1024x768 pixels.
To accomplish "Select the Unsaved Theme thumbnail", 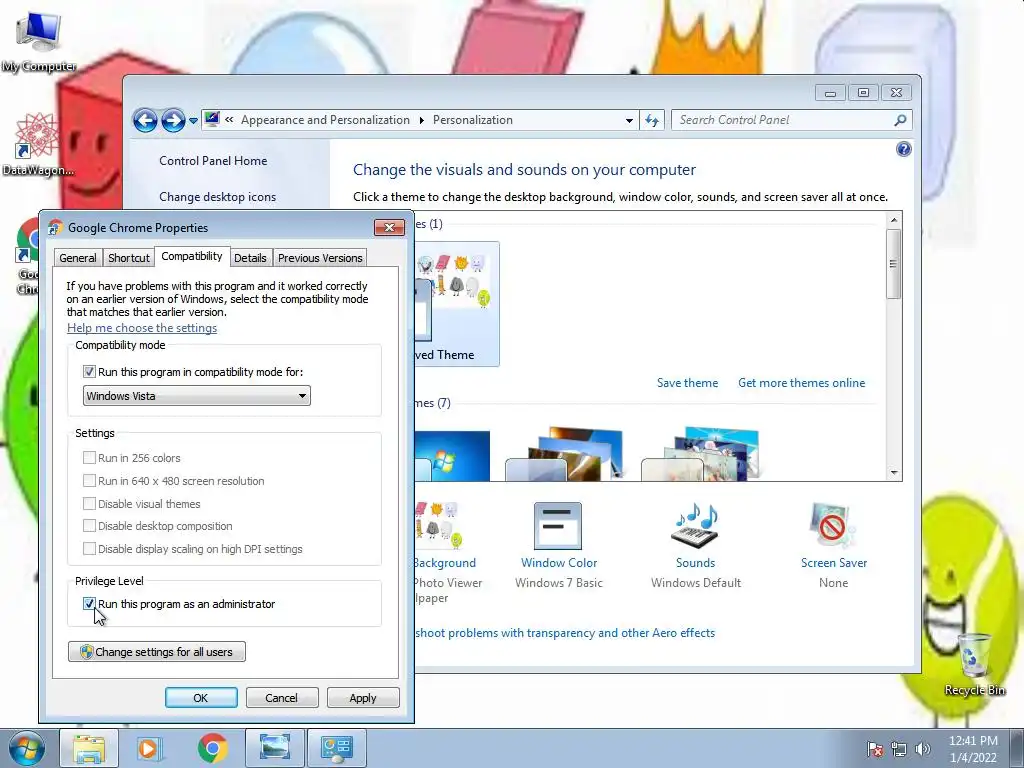I will 457,304.
